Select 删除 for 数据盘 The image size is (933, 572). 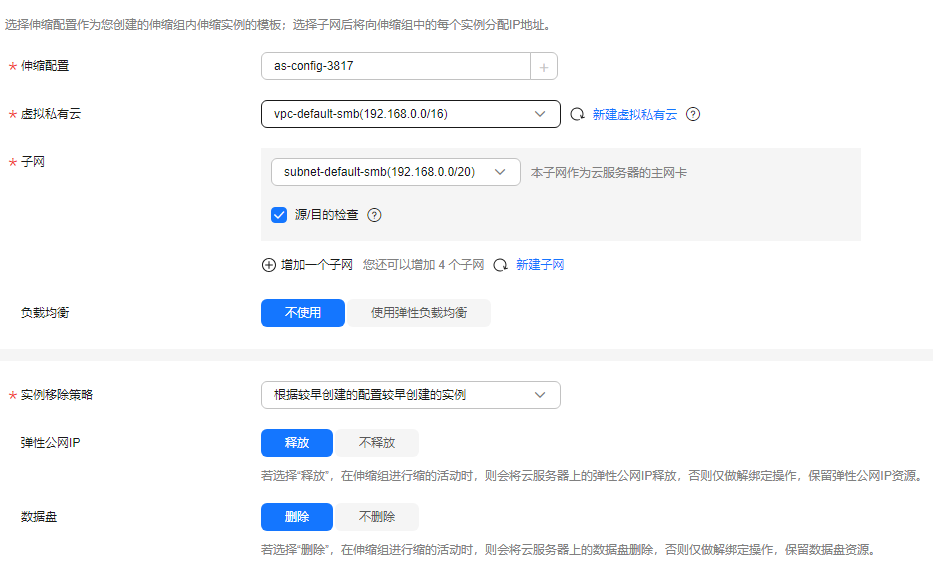[297, 517]
